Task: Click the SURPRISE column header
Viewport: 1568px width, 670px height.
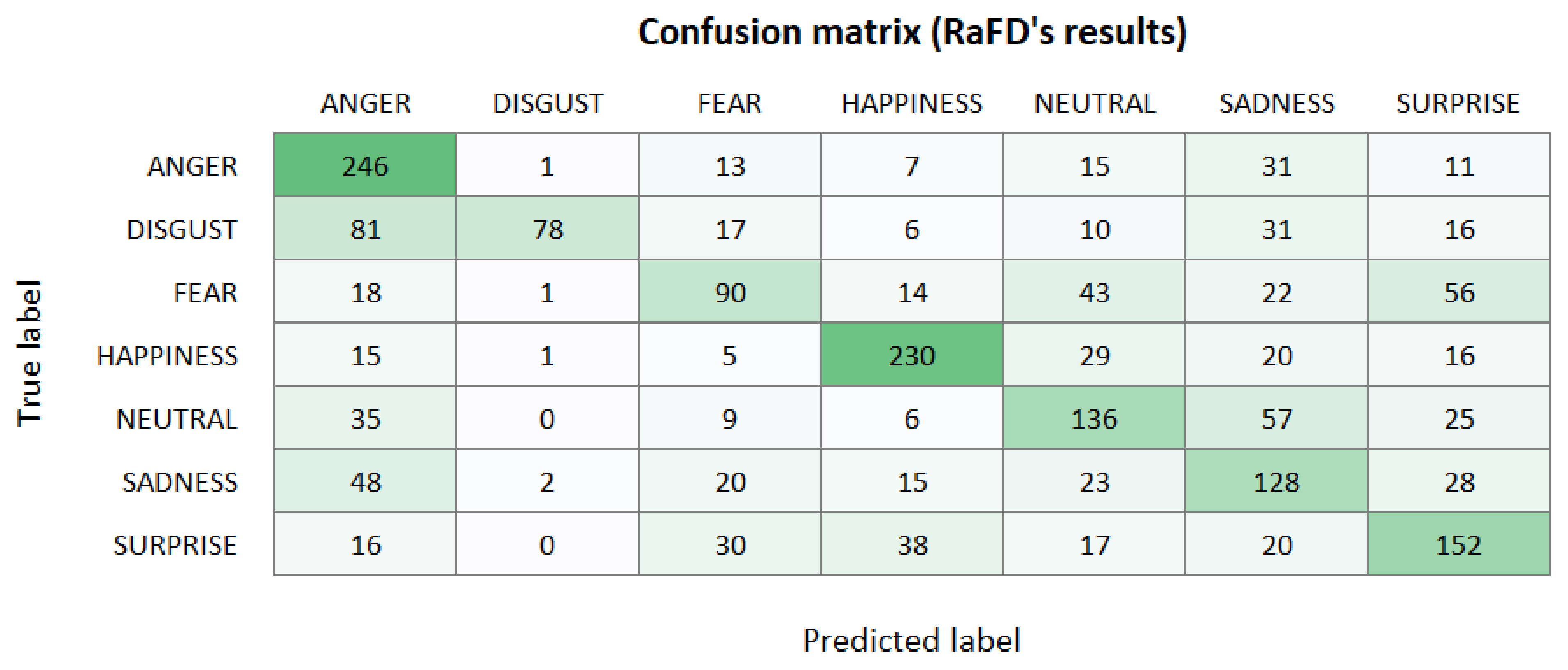Action: 1458,103
